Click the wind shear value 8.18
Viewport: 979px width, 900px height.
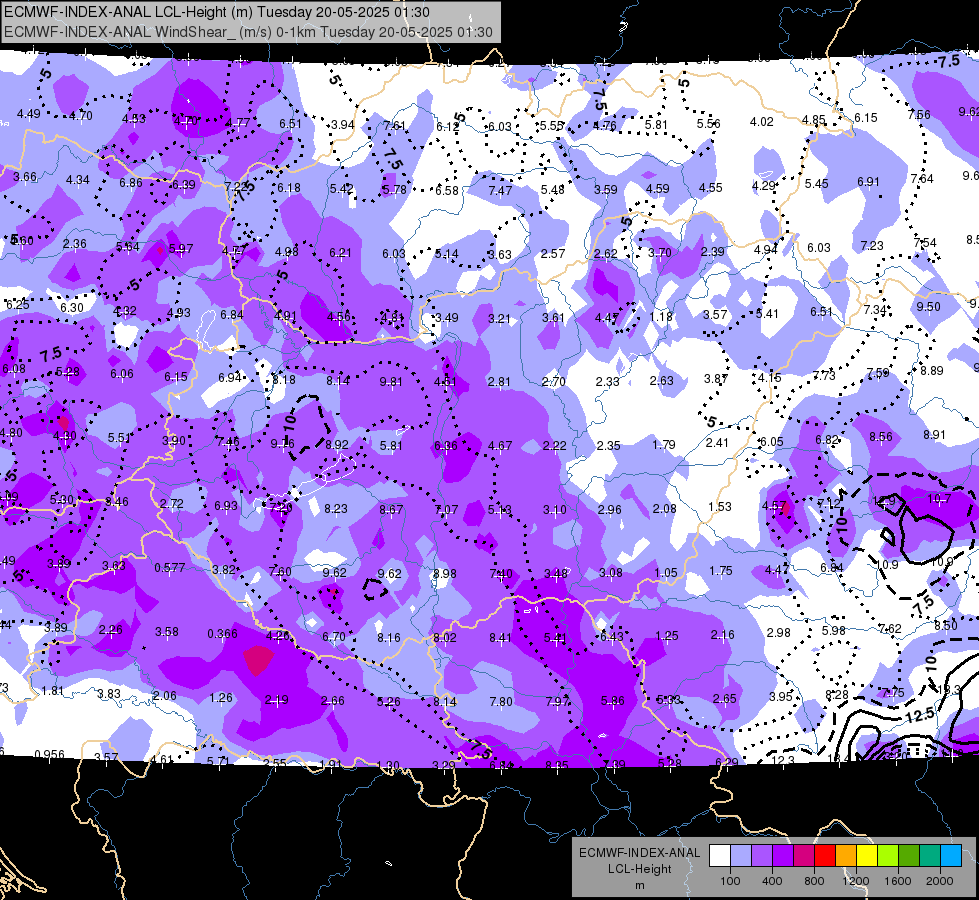(284, 380)
